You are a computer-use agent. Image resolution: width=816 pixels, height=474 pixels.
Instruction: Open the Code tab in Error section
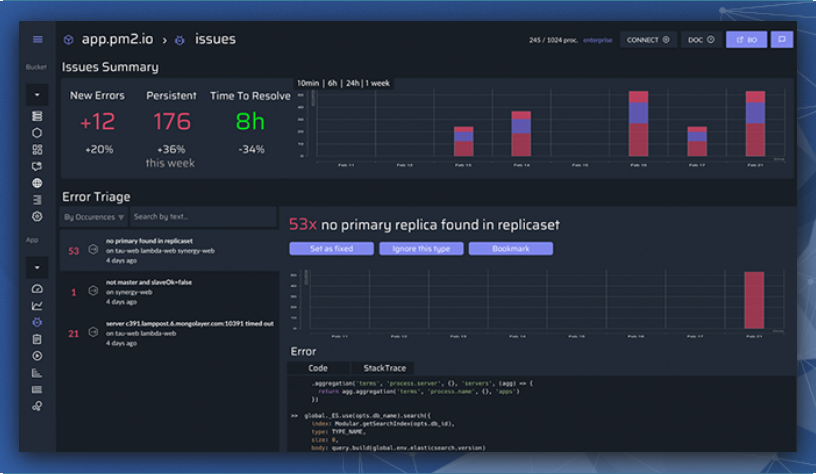tap(318, 368)
